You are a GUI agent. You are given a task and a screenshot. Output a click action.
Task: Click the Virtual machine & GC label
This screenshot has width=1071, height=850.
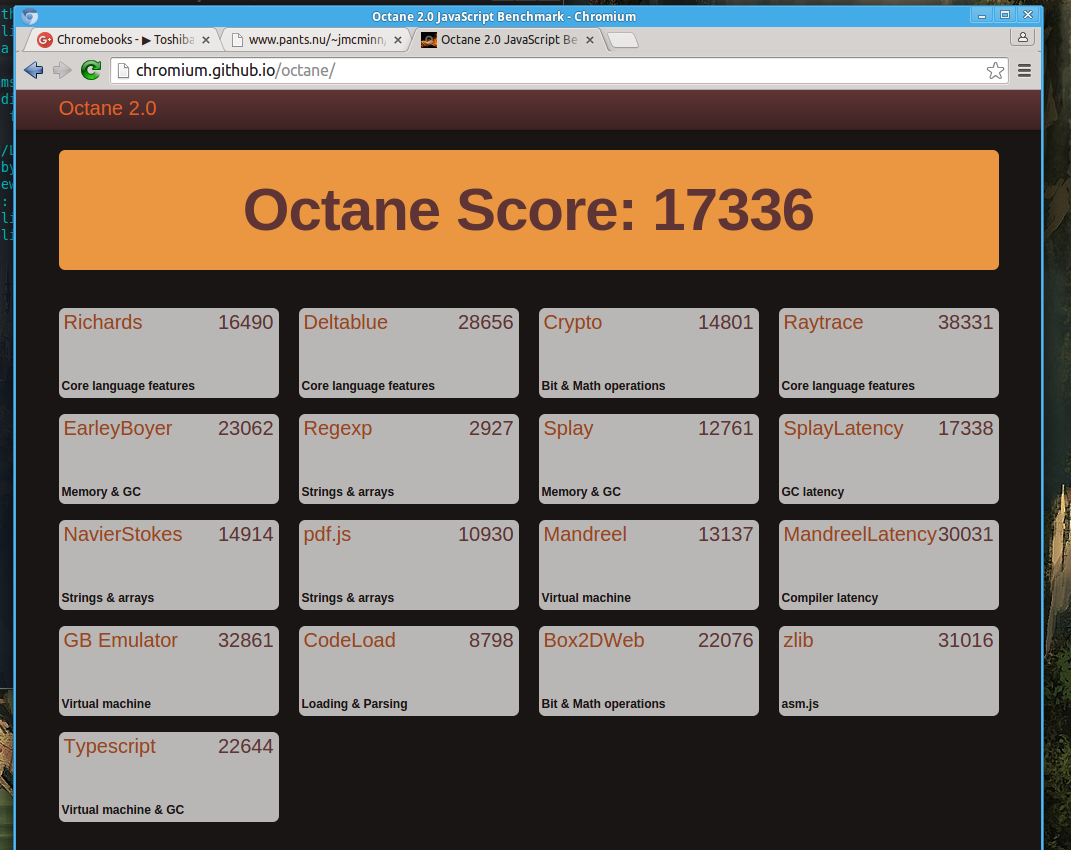tap(122, 810)
